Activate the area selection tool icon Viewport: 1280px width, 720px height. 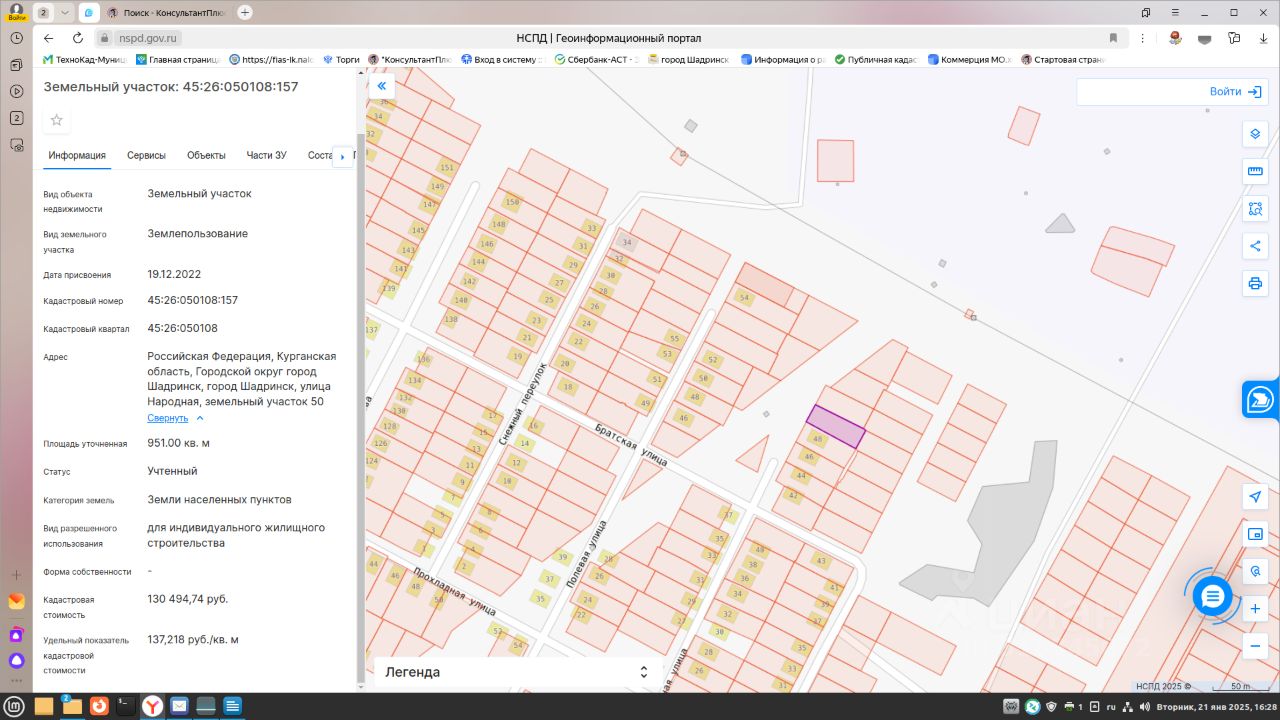1255,209
